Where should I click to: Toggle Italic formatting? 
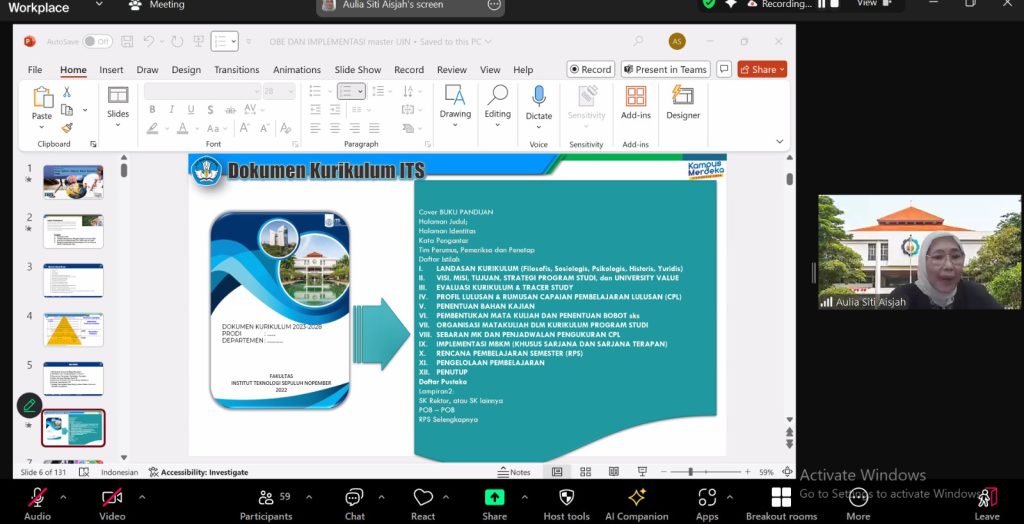point(171,109)
